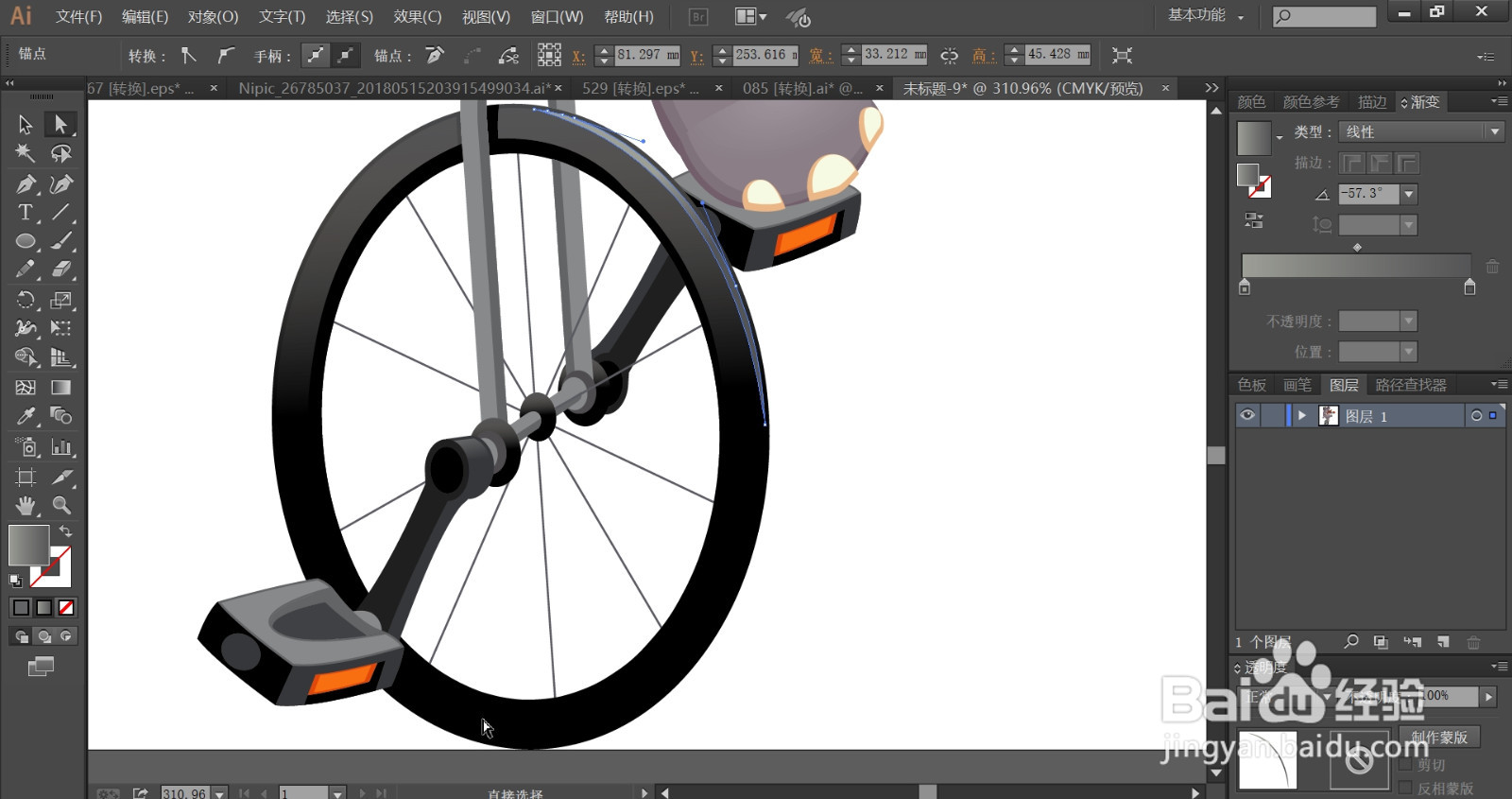Pick the Eraser tool
Screen dimensions: 1512x799
point(60,269)
